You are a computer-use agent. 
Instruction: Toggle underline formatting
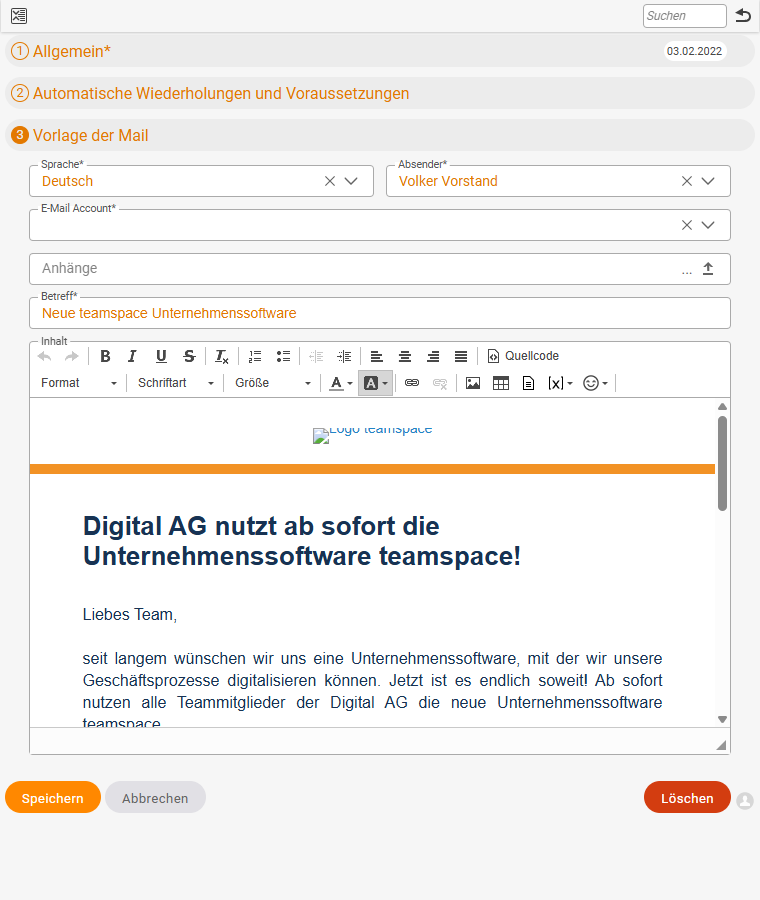click(161, 356)
